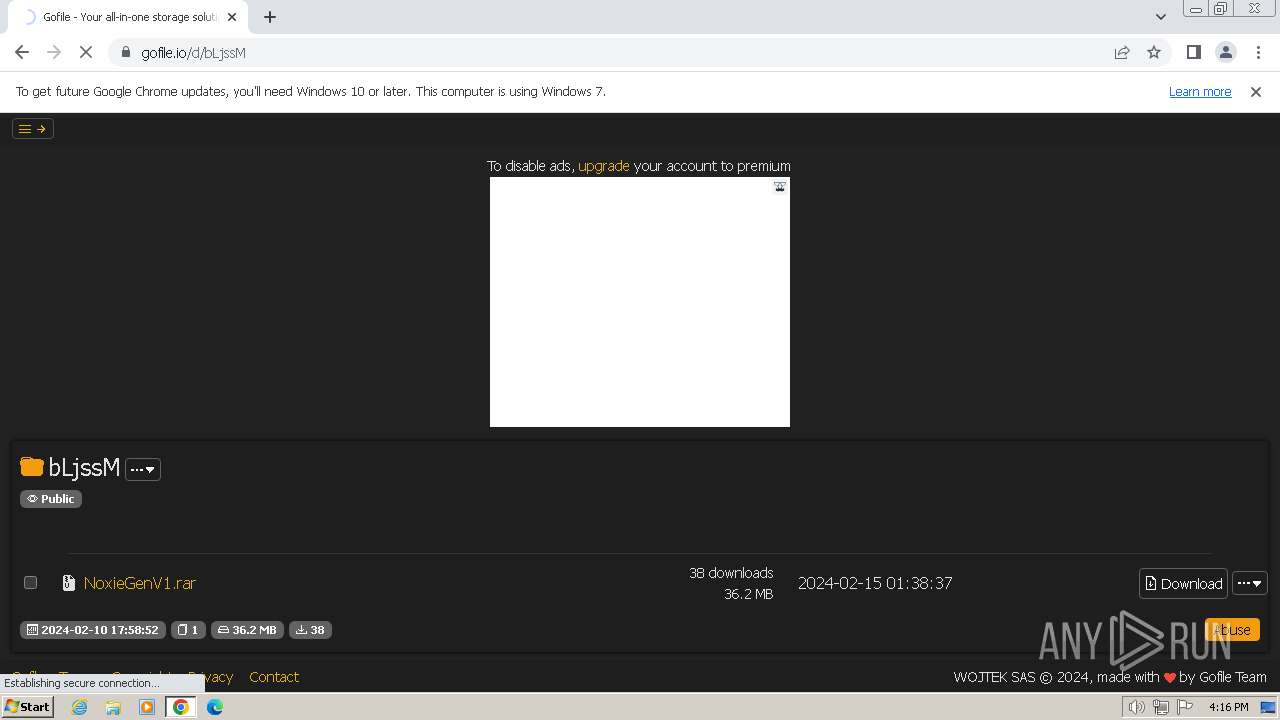Open the advertisement banner
The image size is (1280, 720).
[640, 302]
